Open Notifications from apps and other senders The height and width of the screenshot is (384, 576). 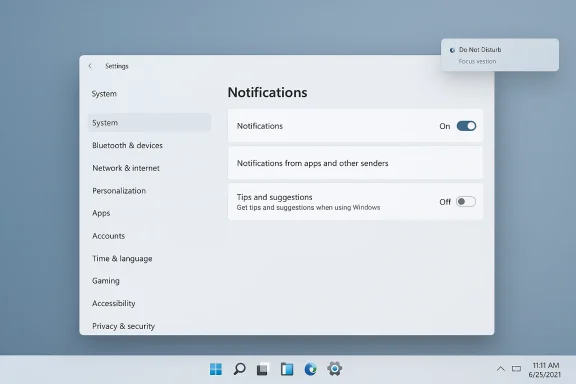pyautogui.click(x=355, y=163)
